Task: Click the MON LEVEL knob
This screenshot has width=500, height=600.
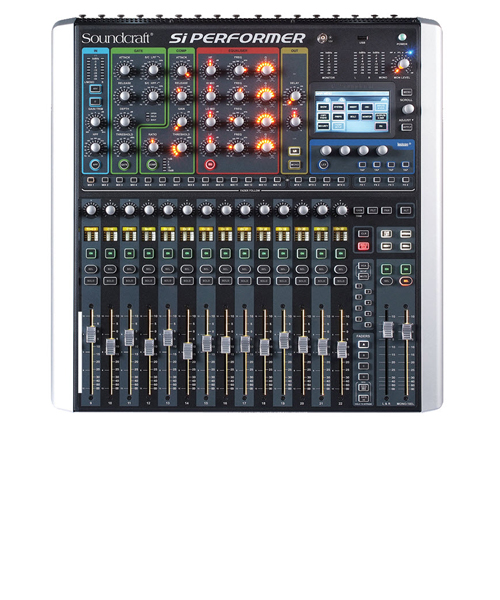Action: [x=403, y=64]
